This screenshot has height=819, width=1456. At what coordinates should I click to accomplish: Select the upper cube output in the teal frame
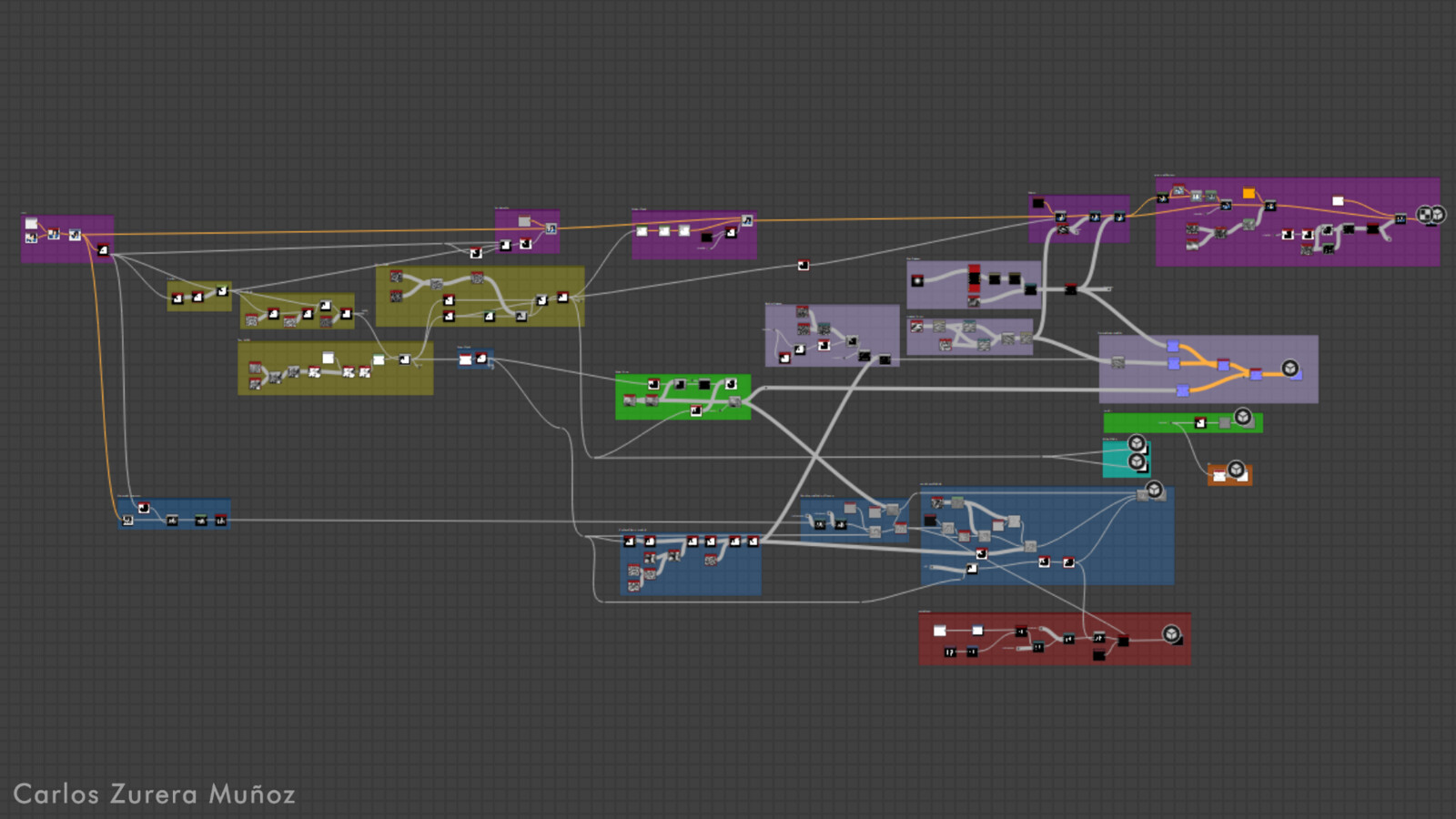(x=1137, y=443)
